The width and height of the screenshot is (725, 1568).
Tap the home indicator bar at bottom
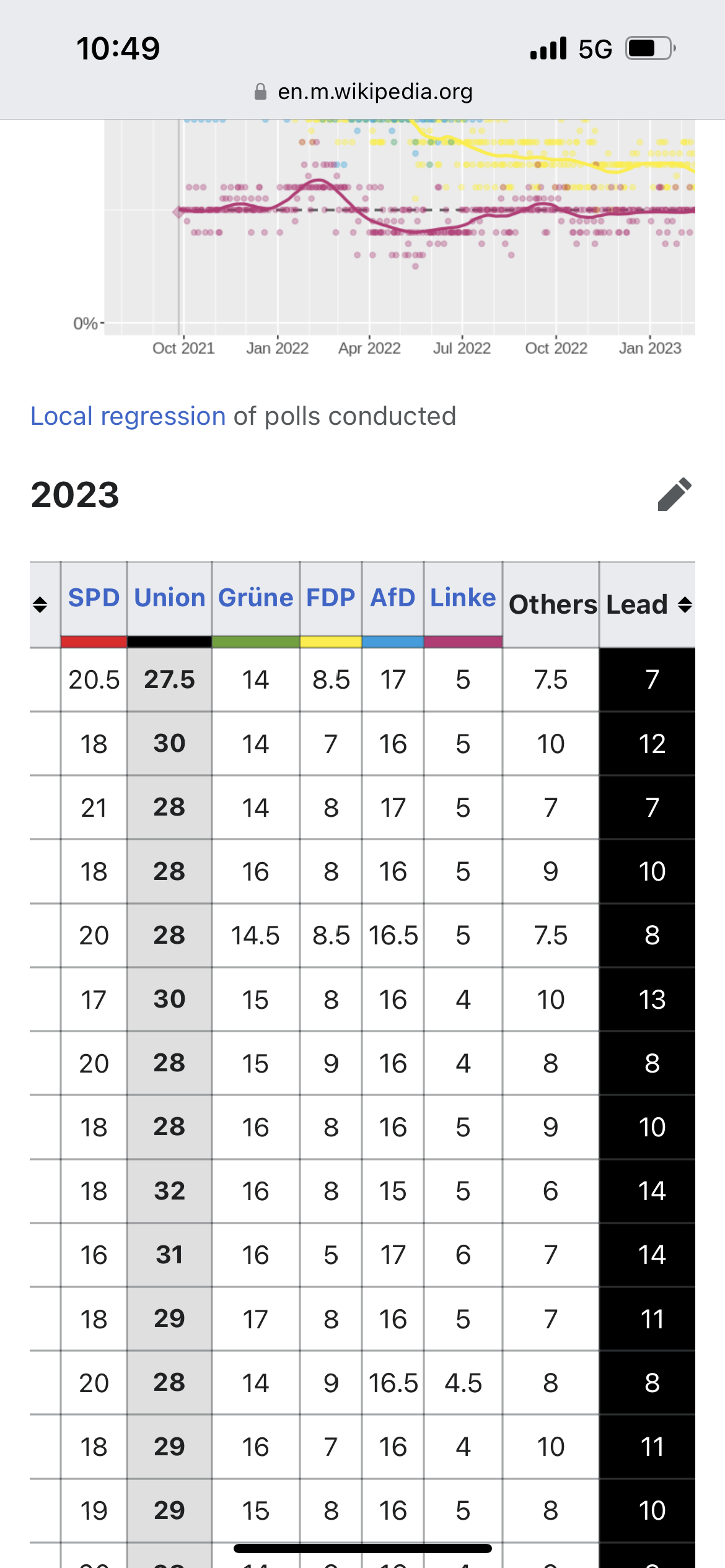(362, 1548)
